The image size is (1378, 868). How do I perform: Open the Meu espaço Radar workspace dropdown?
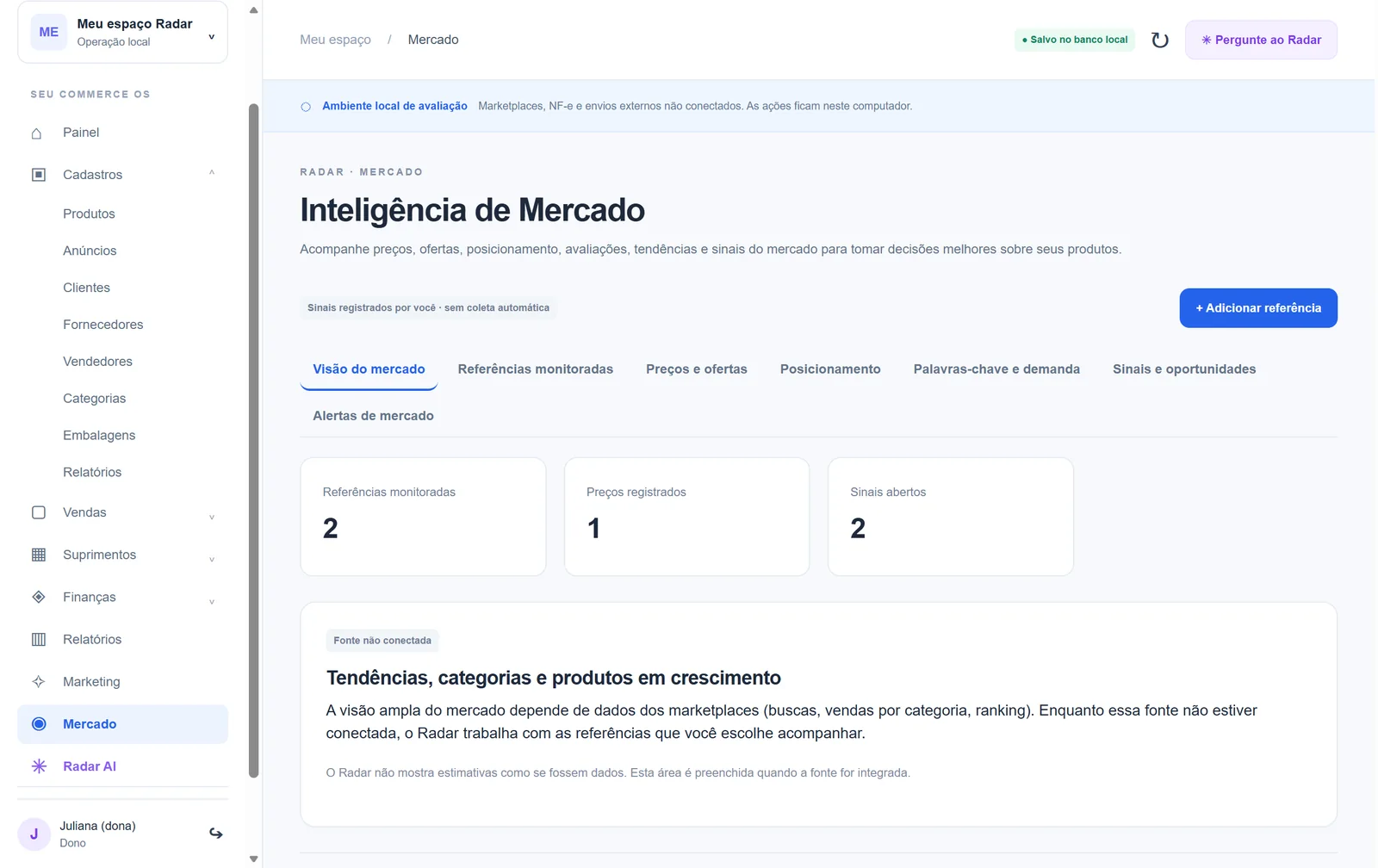(122, 32)
